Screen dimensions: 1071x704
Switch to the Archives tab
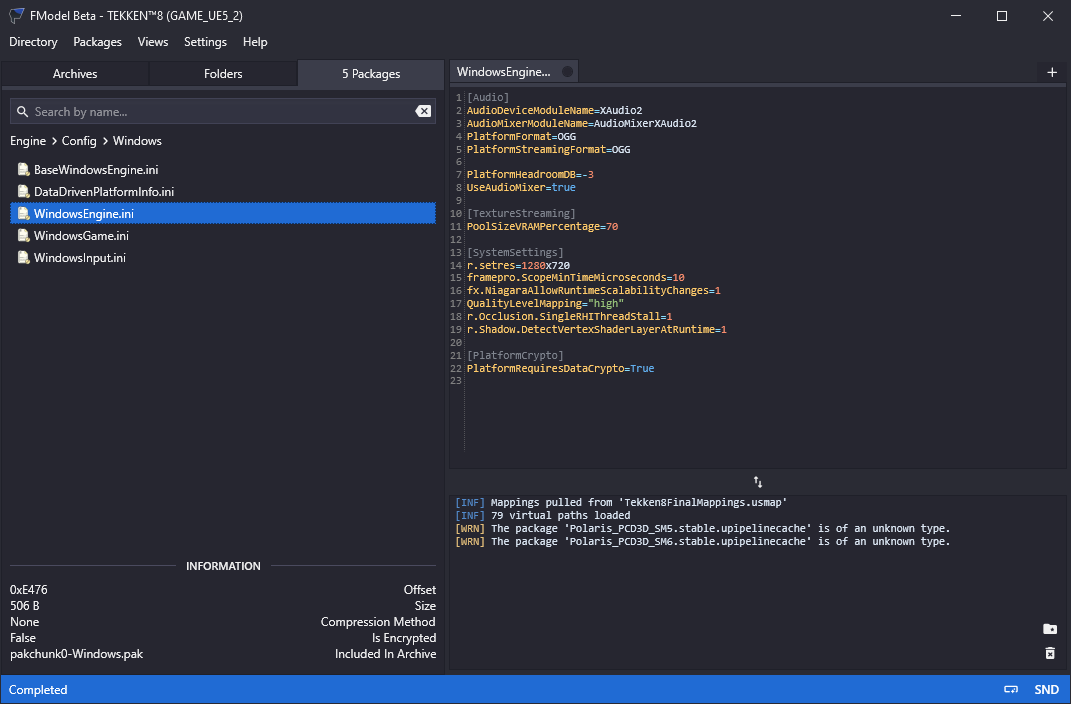click(75, 74)
